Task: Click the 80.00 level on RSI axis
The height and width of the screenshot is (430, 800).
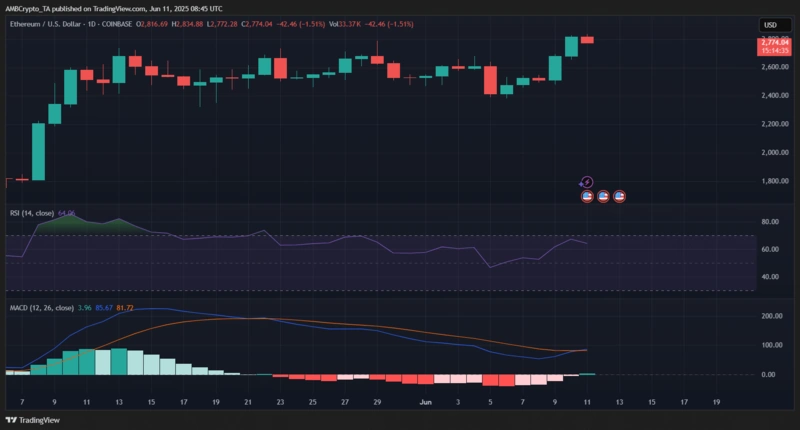Action: (770, 222)
